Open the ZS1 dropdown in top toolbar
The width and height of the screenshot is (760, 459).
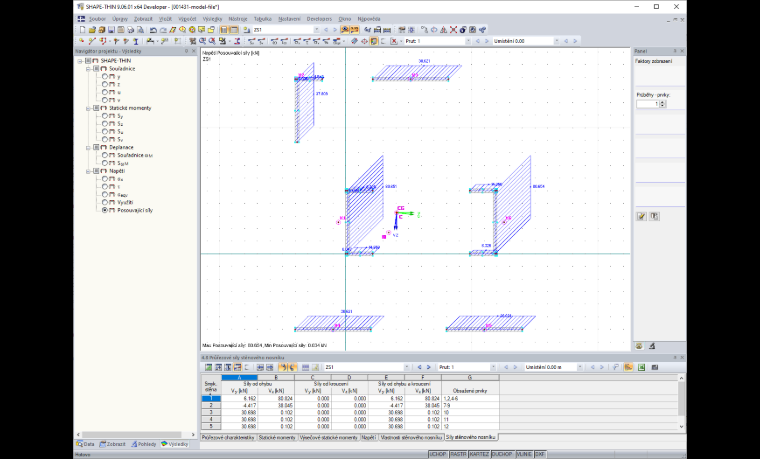point(317,30)
